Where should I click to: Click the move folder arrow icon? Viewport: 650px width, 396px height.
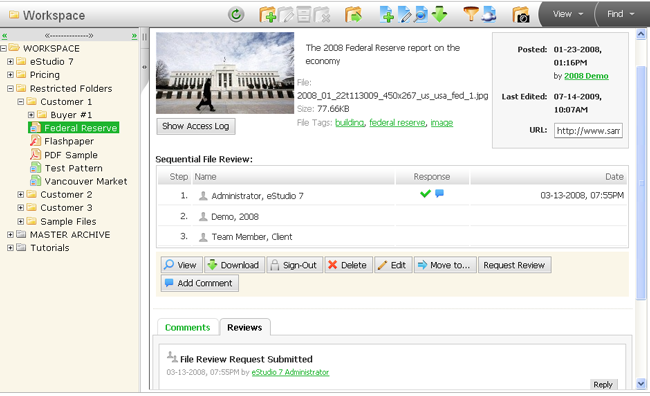pos(353,15)
